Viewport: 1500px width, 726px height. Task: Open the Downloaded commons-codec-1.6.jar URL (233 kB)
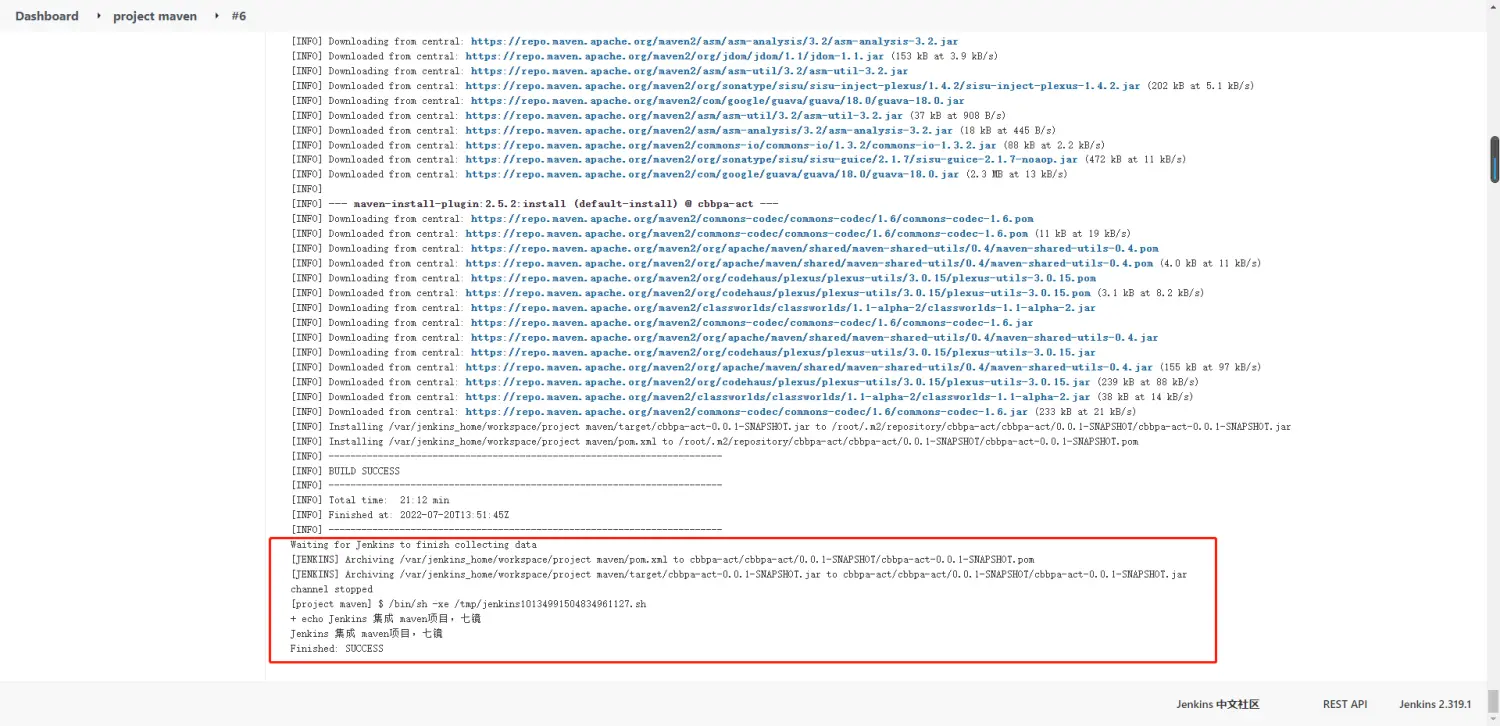[x=746, y=411]
